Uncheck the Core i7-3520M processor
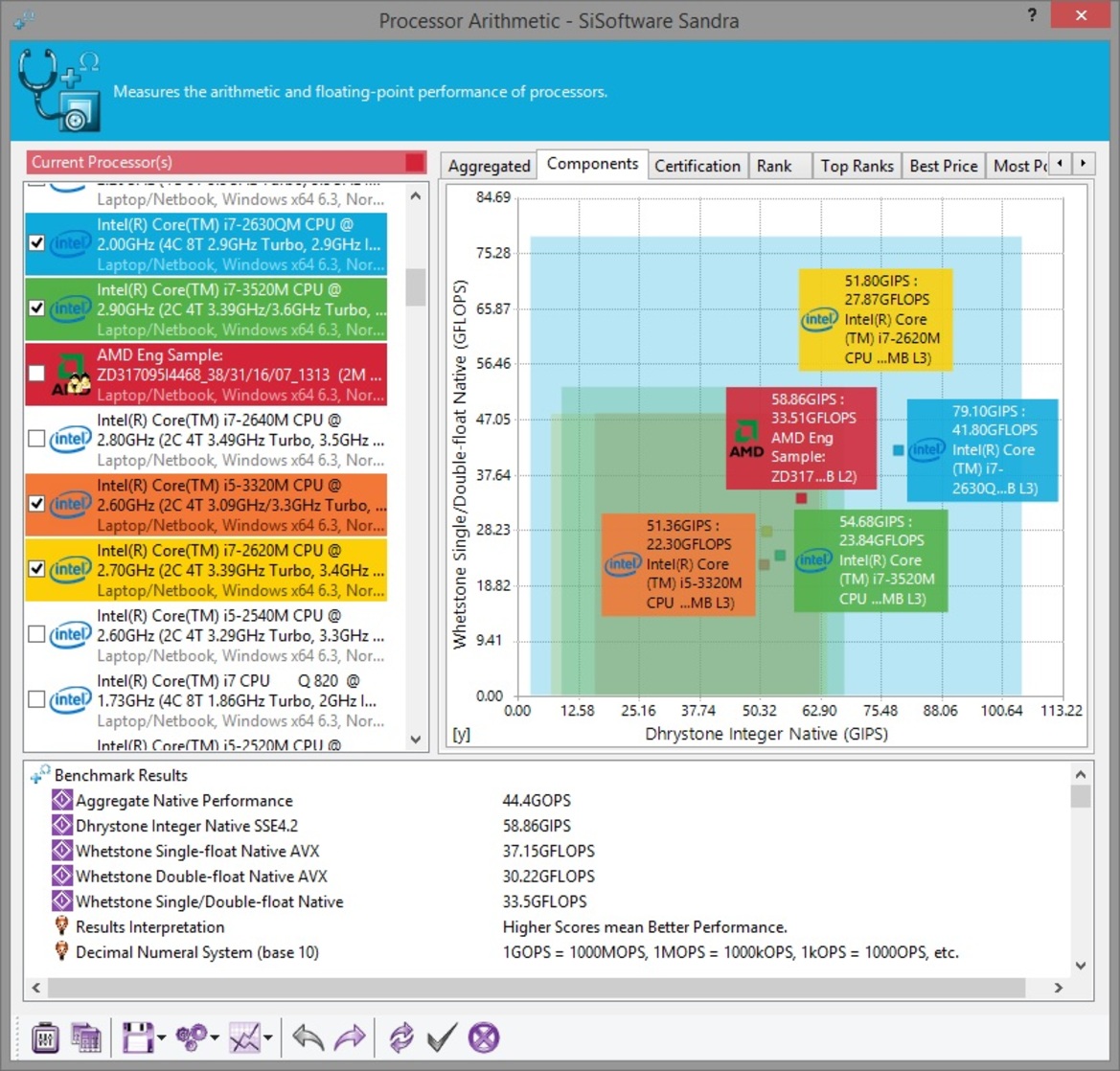The image size is (1120, 1071). pyautogui.click(x=36, y=308)
